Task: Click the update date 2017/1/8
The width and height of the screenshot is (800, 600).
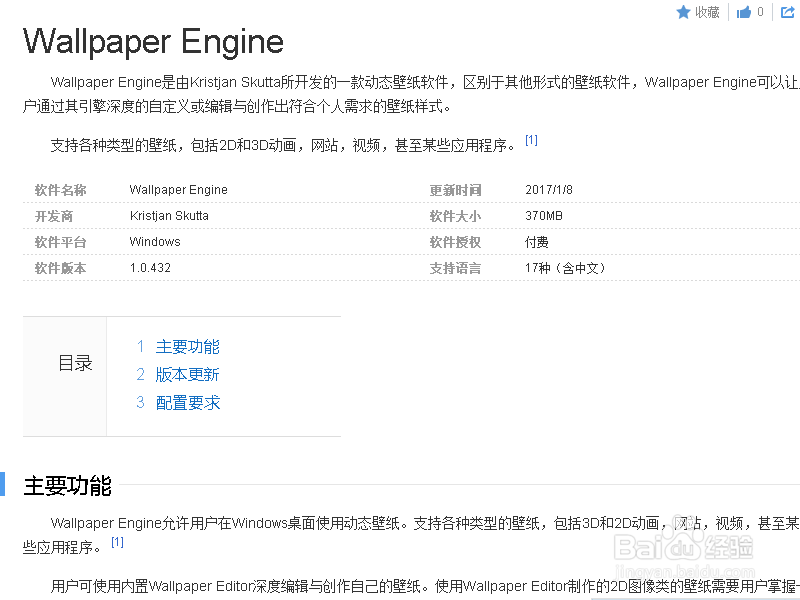Action: 550,190
